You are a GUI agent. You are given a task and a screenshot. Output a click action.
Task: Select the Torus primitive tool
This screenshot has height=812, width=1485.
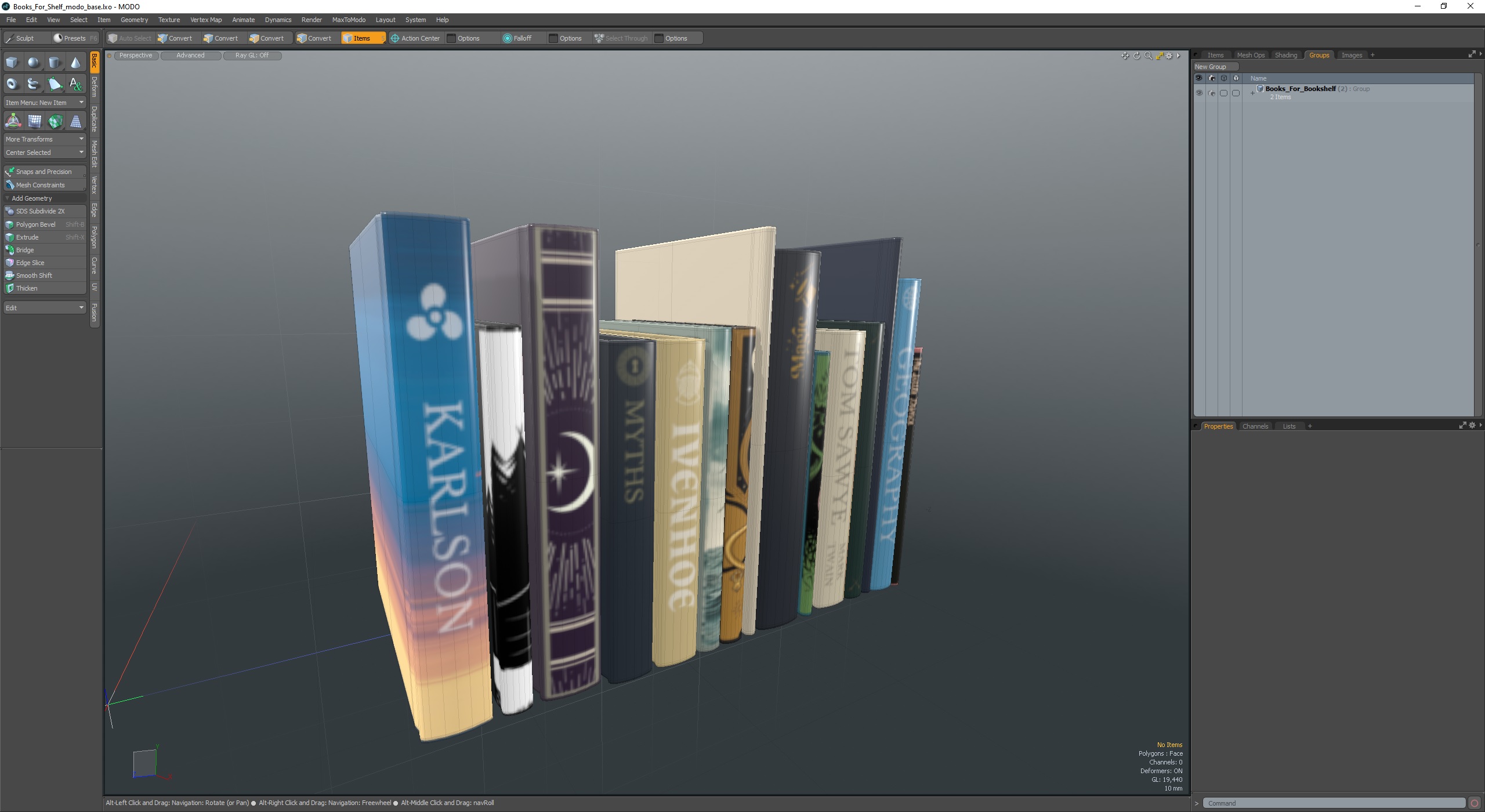click(12, 84)
